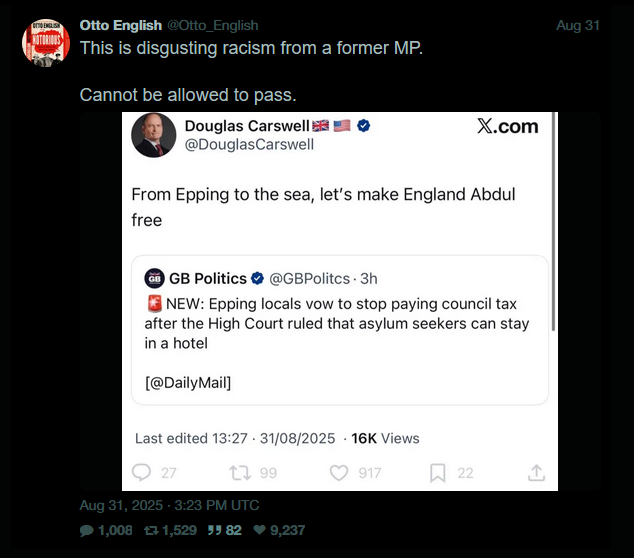634x558 pixels.
Task: Click the bookmark icon with 22
Action: point(437,472)
